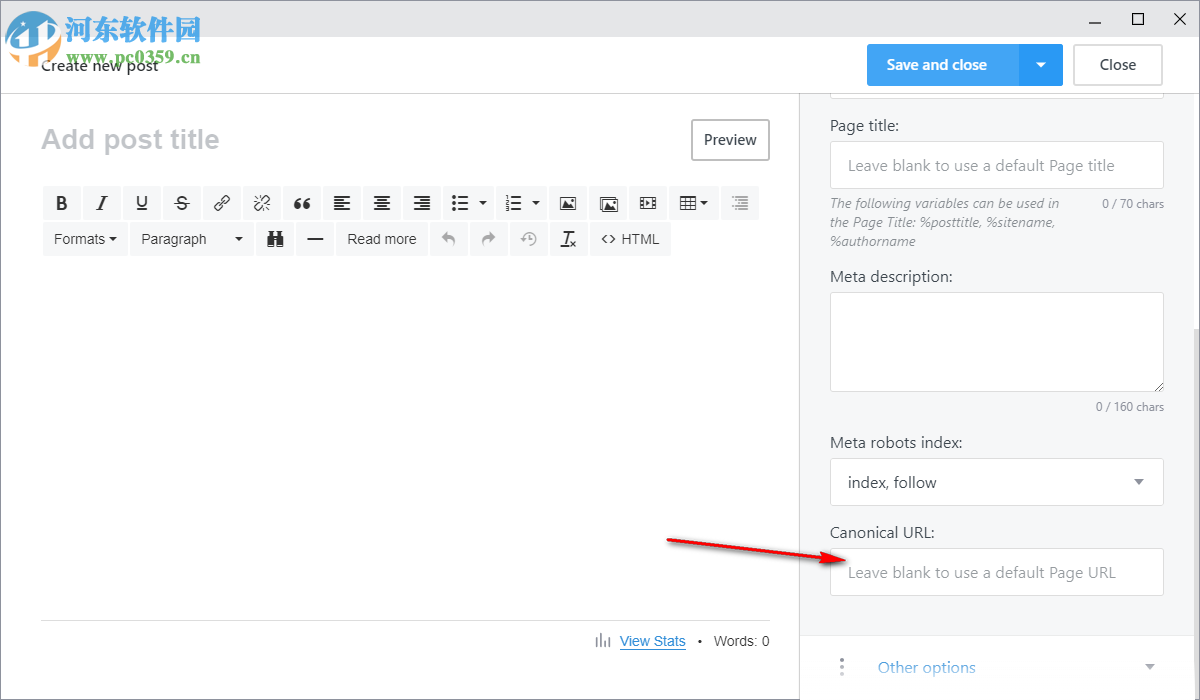Maximize the application window
1200x700 pixels.
coord(1138,19)
